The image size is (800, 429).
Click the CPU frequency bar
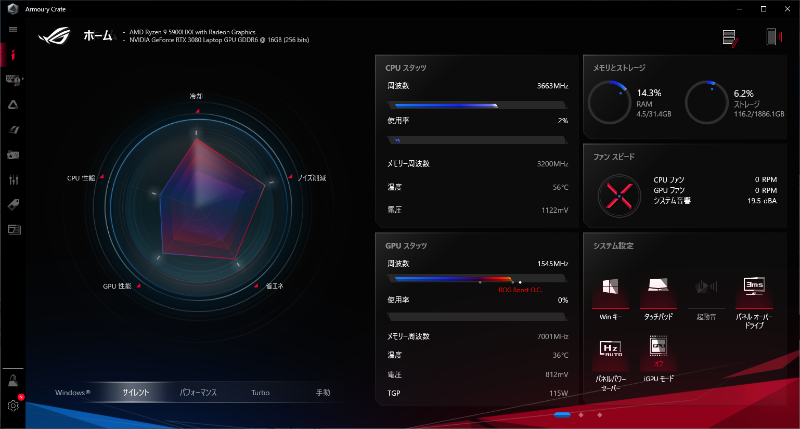coord(477,106)
